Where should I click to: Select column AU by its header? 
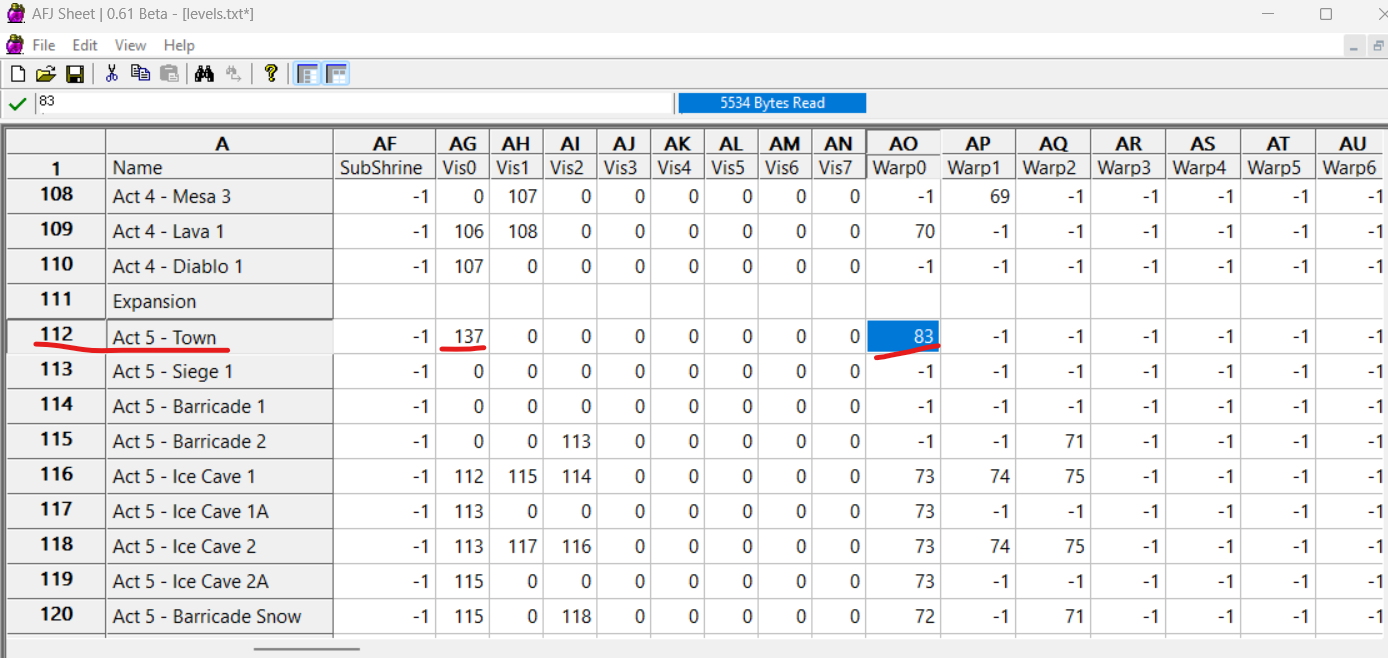click(x=1352, y=143)
